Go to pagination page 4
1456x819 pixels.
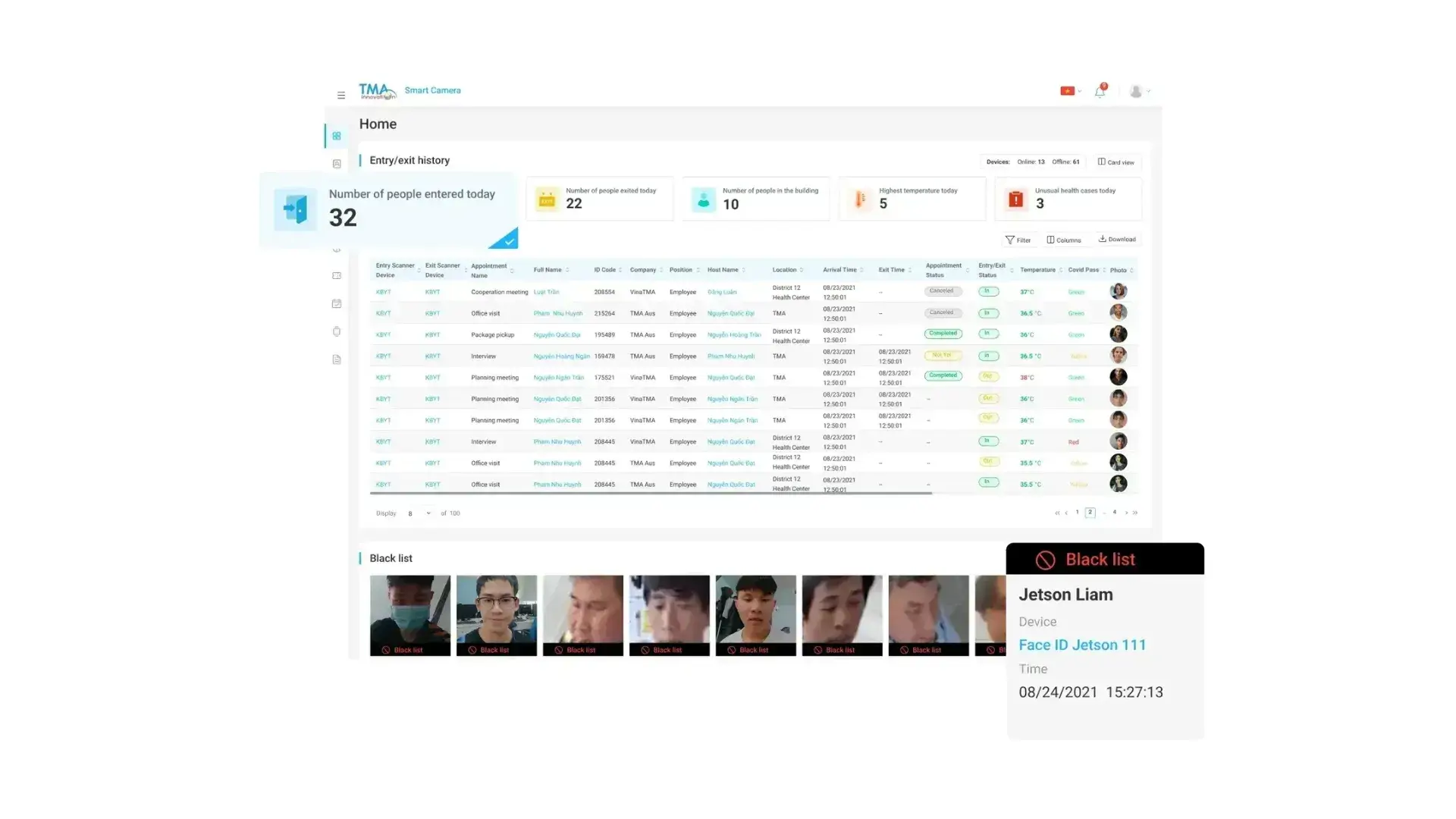[x=1114, y=513]
